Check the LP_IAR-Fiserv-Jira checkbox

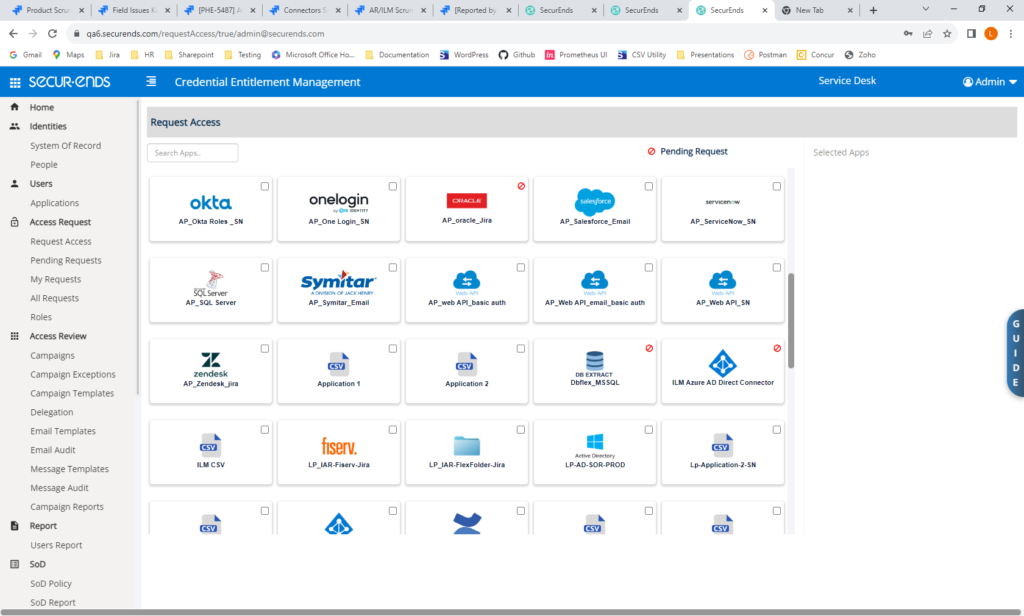pos(392,430)
